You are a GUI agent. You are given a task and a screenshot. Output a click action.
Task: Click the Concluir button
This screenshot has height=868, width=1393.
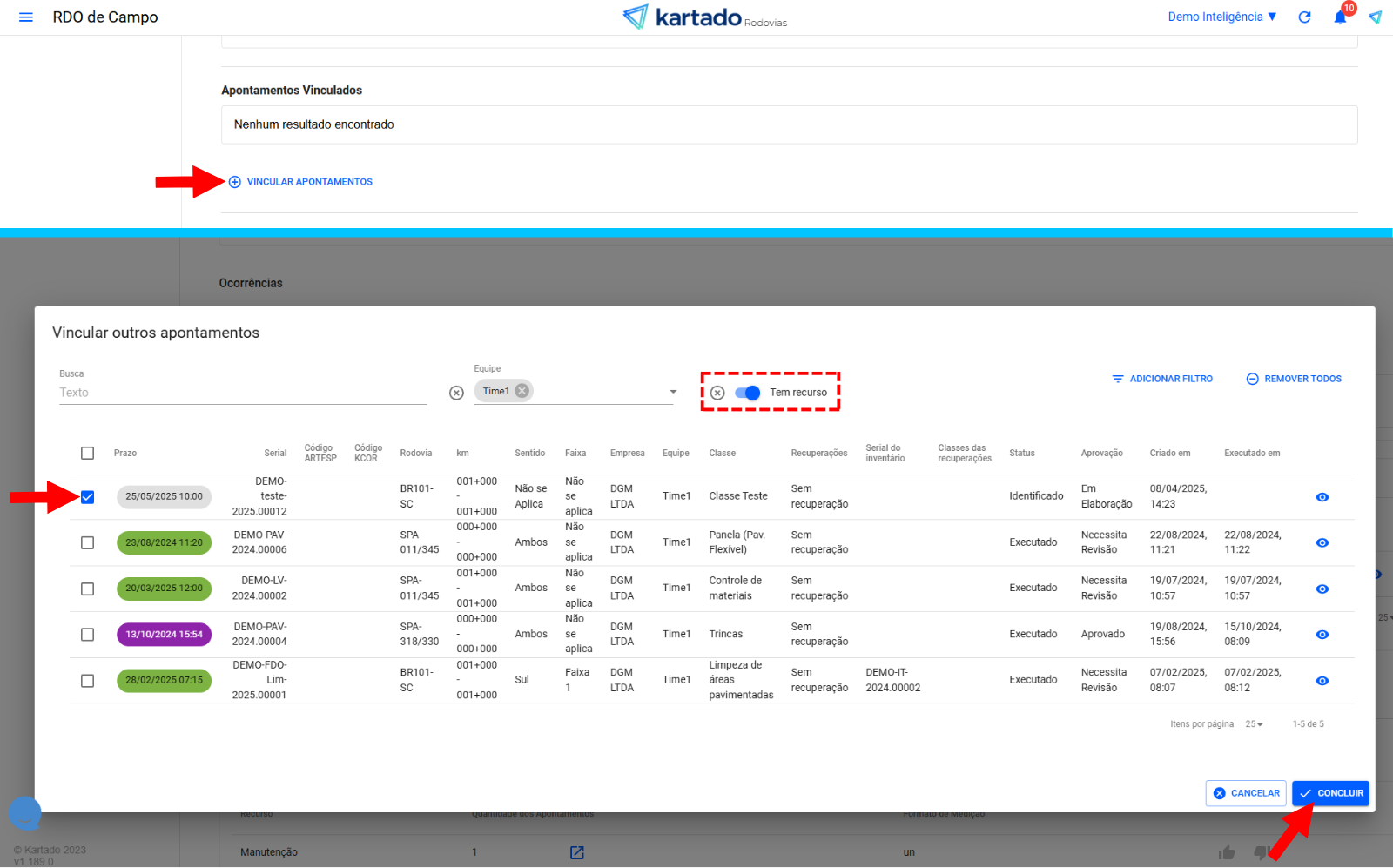tap(1330, 793)
